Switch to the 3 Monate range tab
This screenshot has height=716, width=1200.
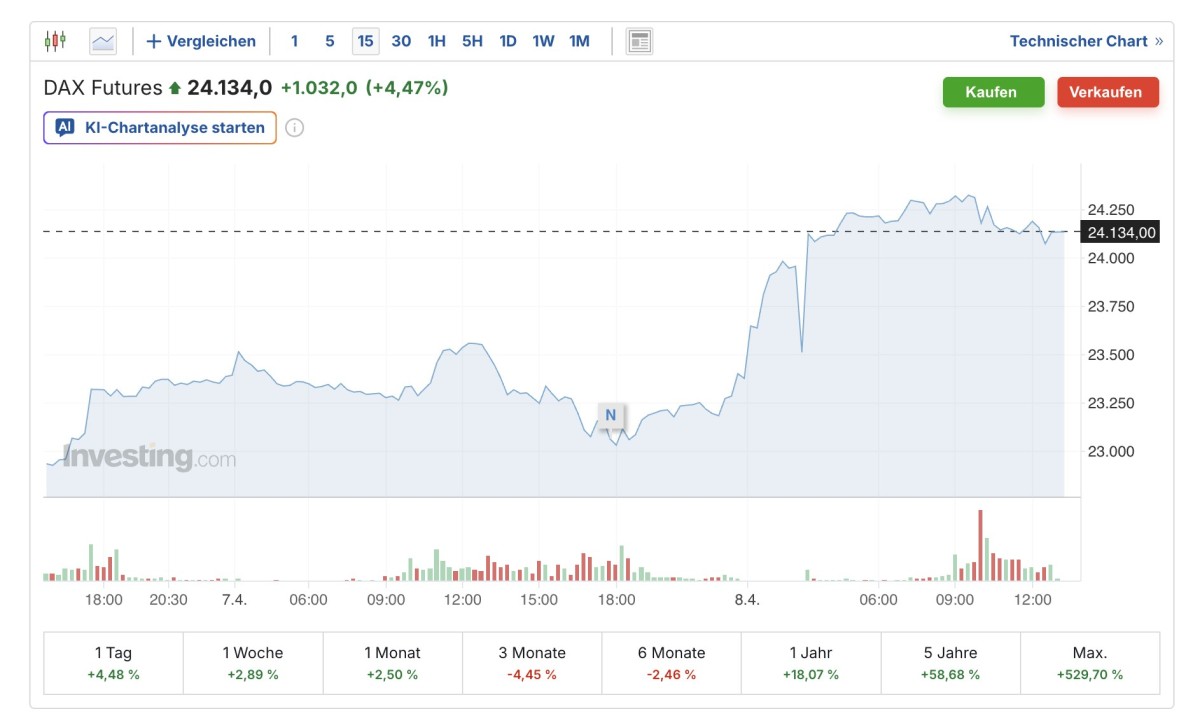click(x=532, y=663)
